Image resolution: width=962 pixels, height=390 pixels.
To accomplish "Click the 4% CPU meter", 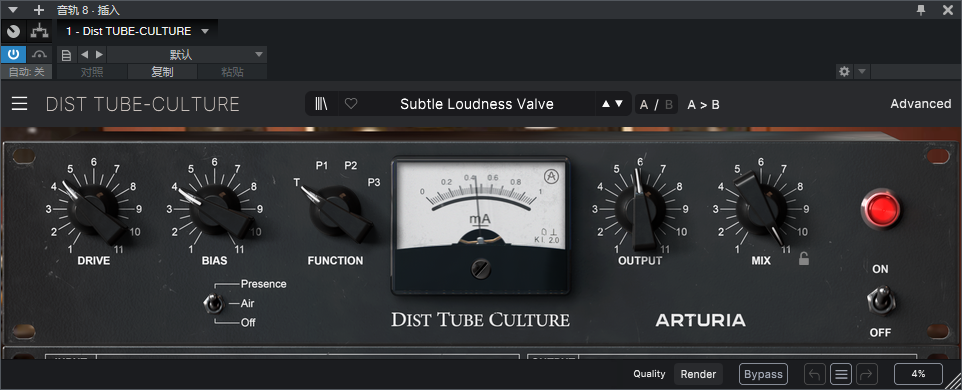I will (918, 374).
